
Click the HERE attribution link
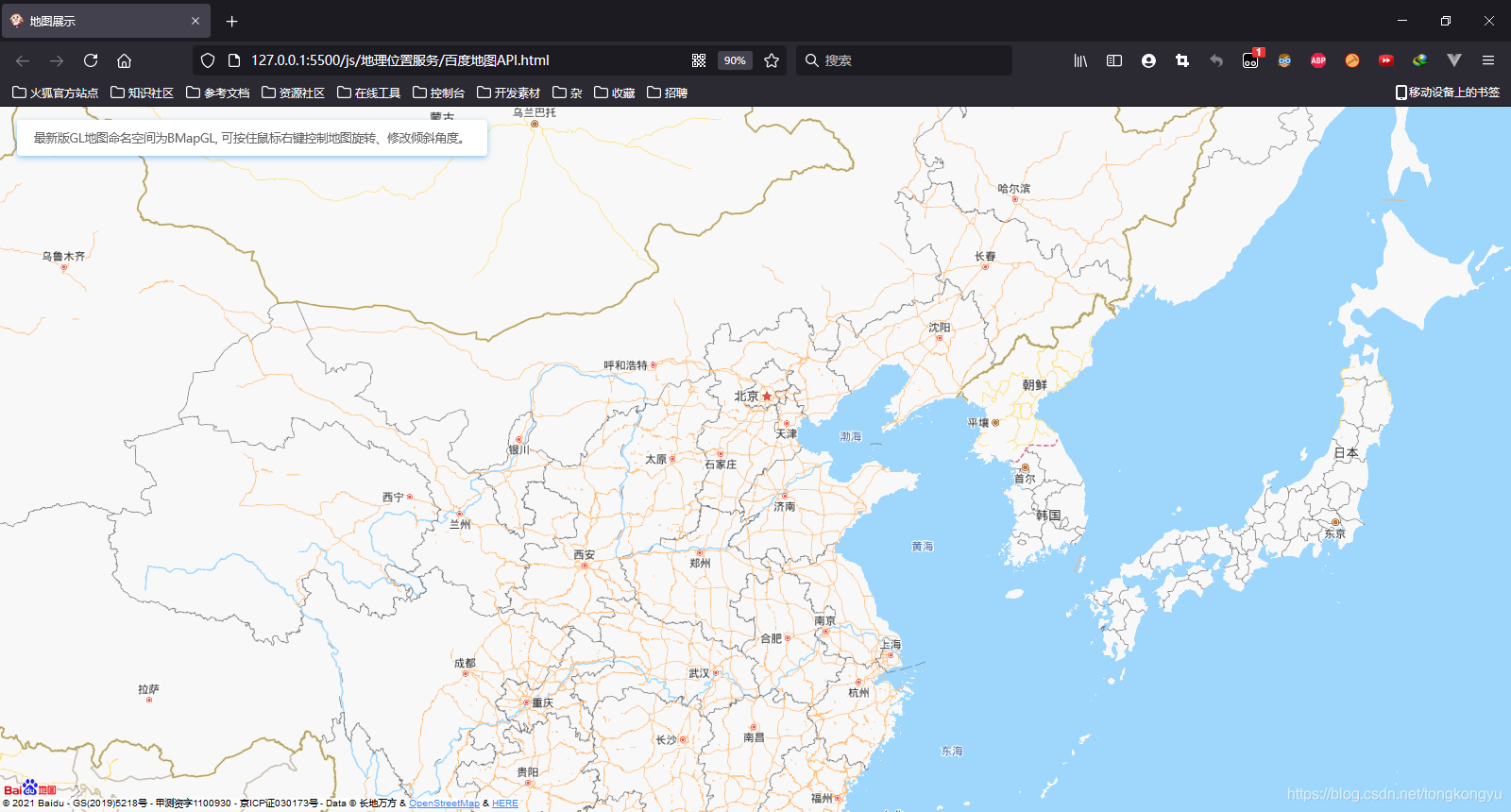pos(505,804)
